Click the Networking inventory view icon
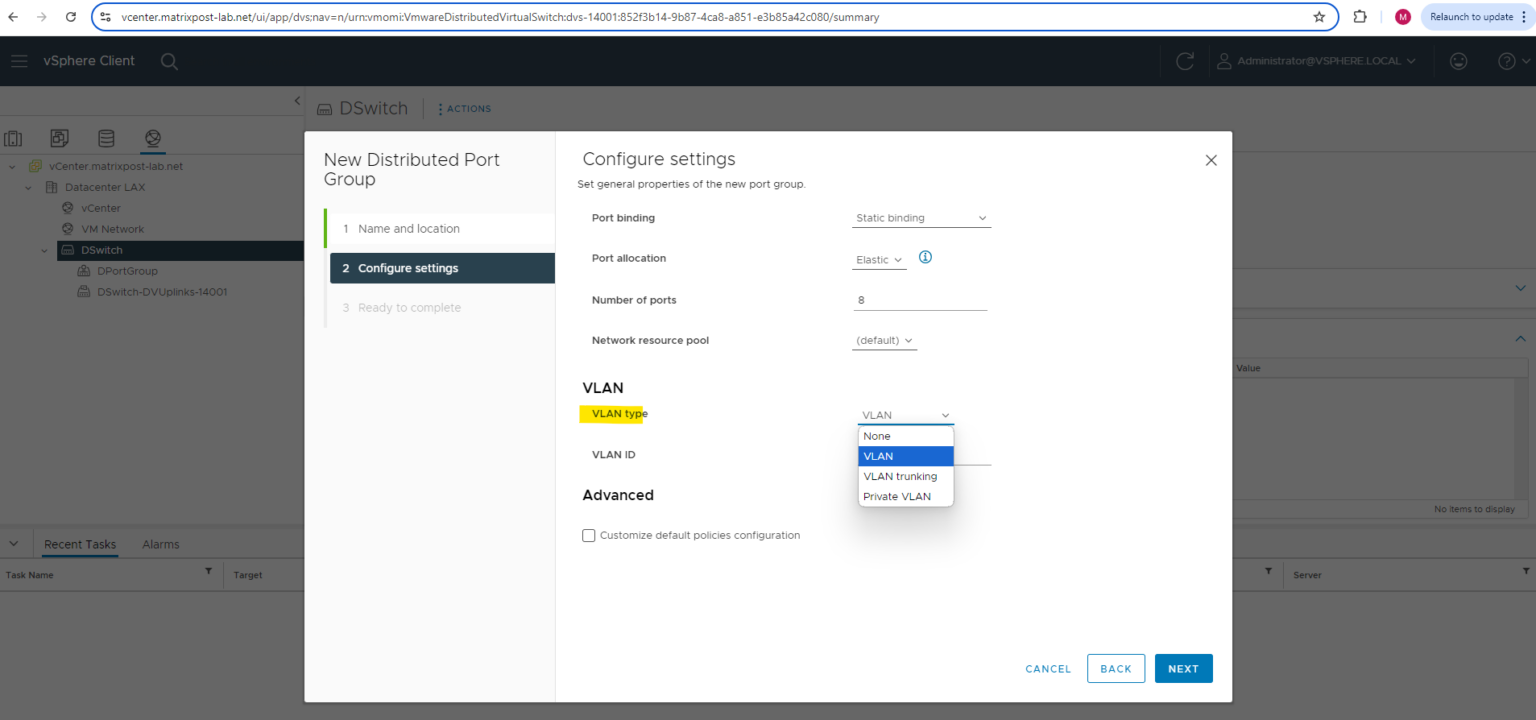This screenshot has width=1536, height=720. click(x=151, y=138)
